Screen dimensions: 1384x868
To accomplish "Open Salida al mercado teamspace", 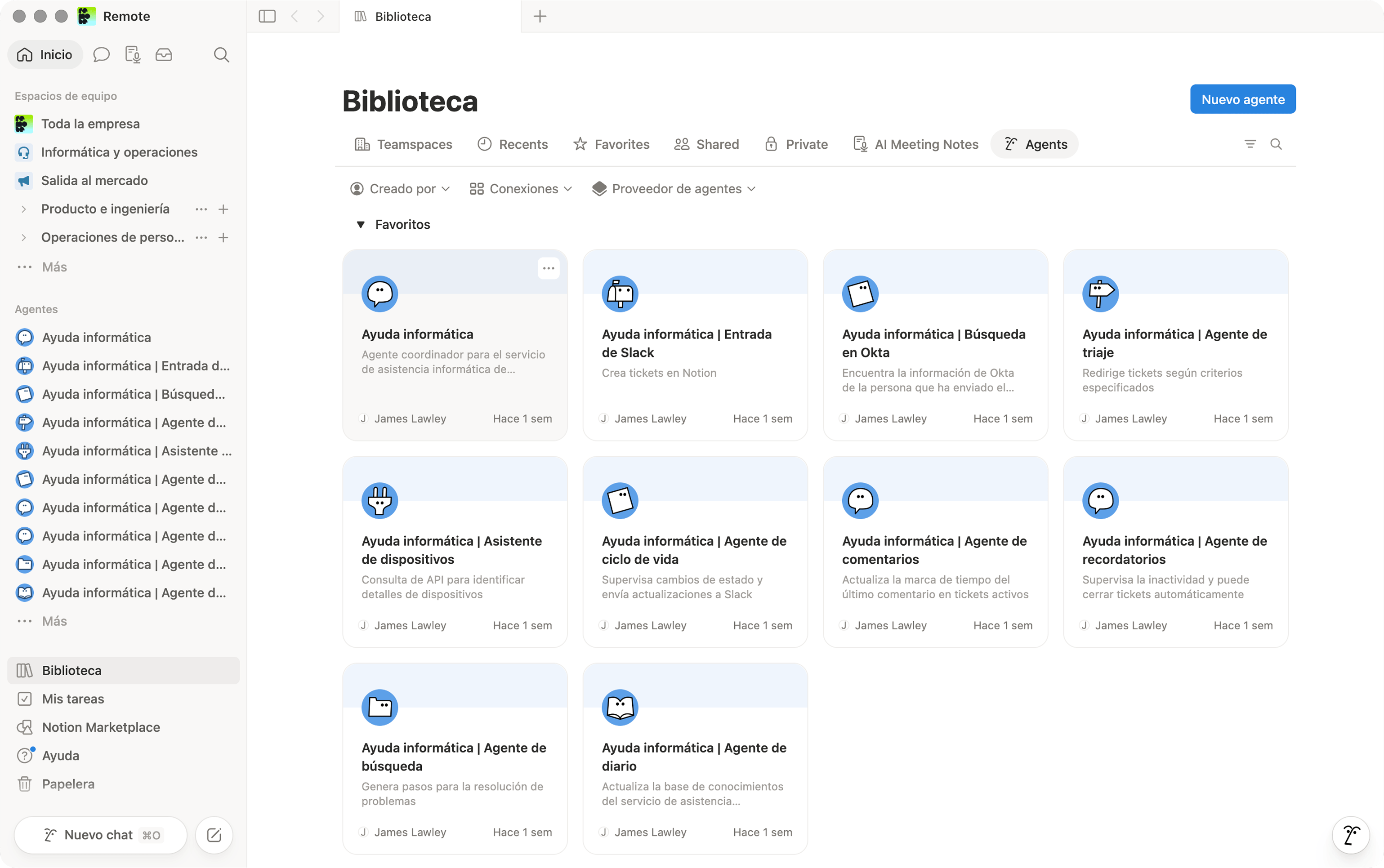I will [124, 181].
